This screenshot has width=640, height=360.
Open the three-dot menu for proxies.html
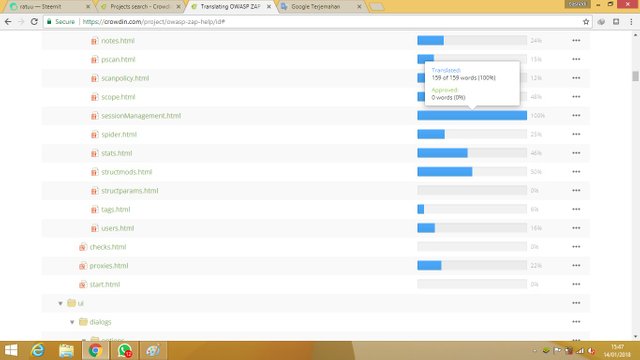[x=576, y=266]
